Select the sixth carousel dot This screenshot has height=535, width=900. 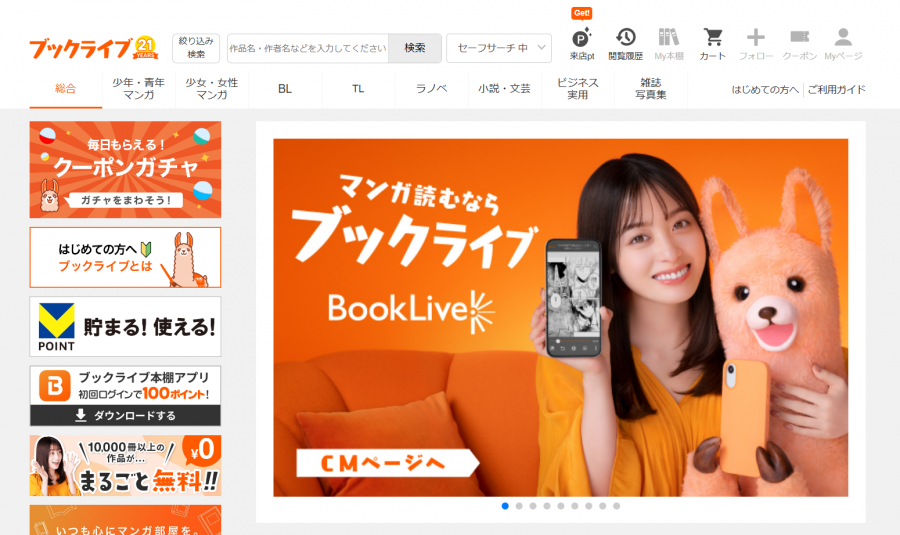[x=575, y=506]
